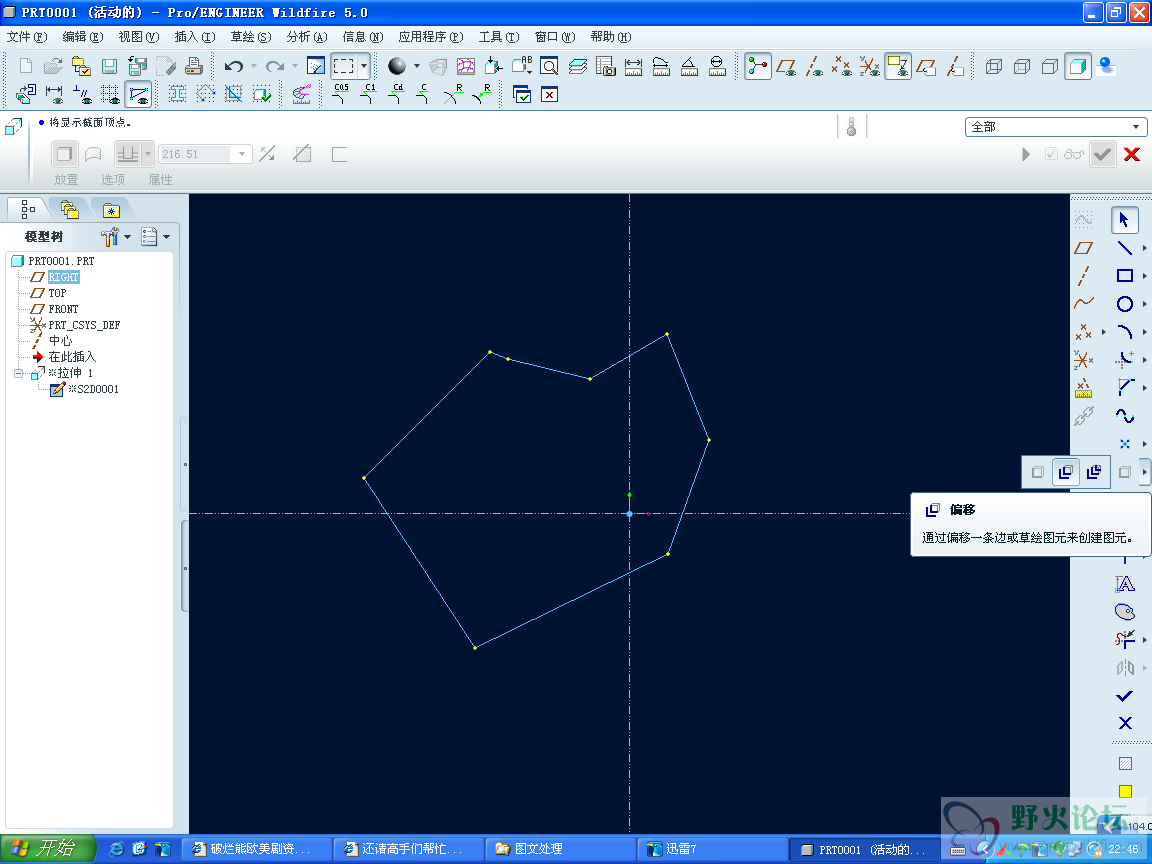Select the Line sketch tool
The height and width of the screenshot is (864, 1152).
1124,248
